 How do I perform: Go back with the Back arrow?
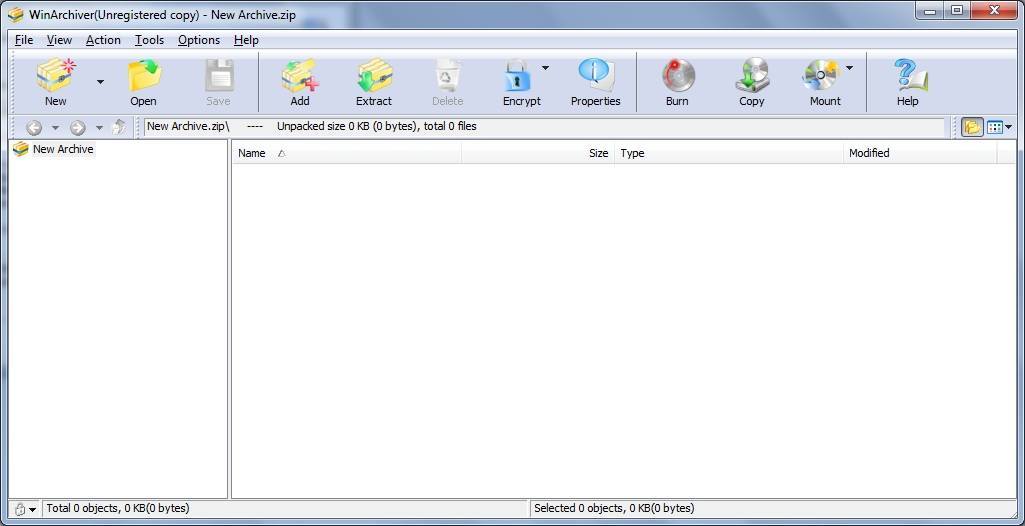pos(34,127)
